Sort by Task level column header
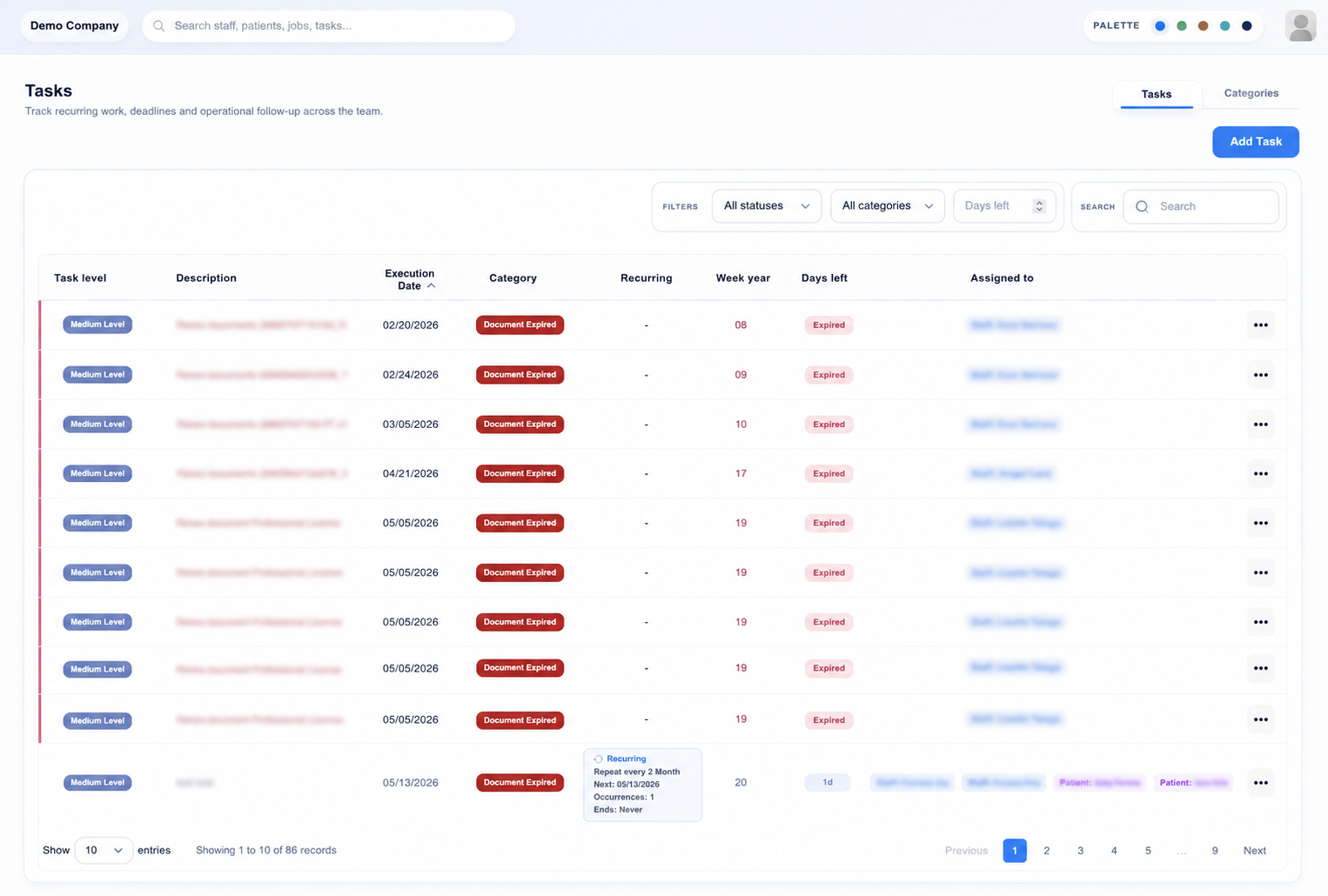This screenshot has width=1328, height=896. pos(80,278)
